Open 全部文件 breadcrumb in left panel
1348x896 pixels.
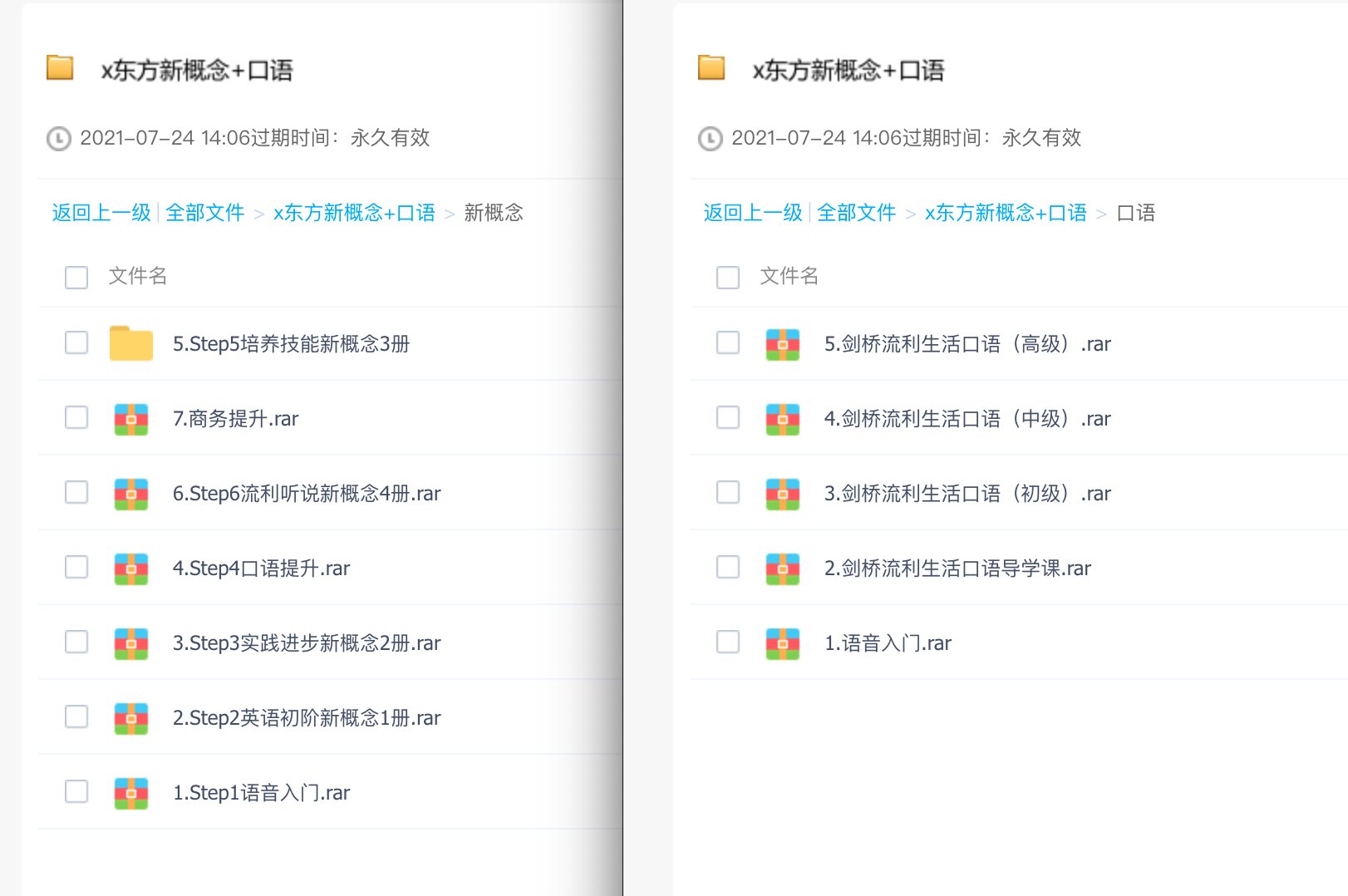point(205,213)
